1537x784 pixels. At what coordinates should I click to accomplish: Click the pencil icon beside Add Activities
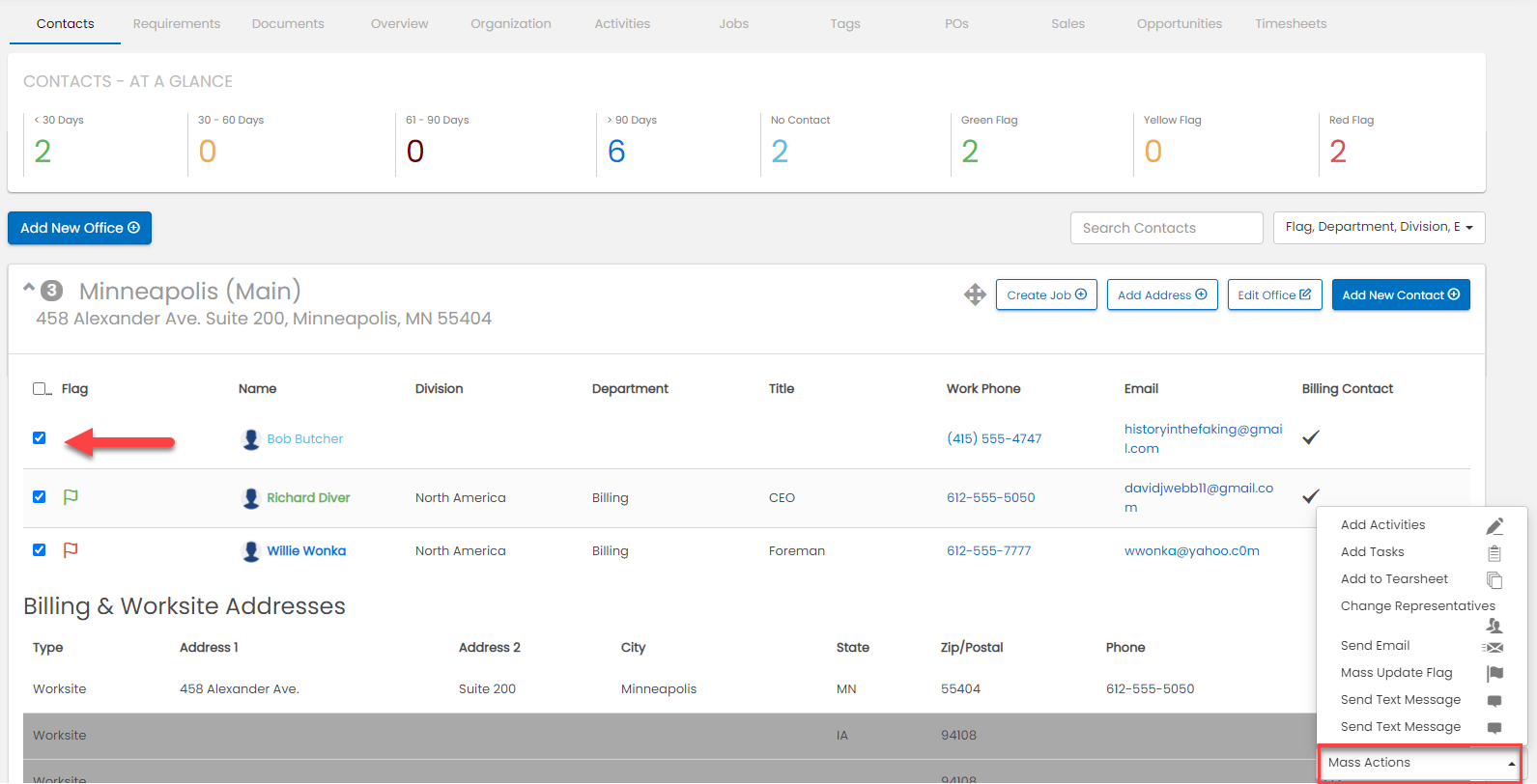coord(1494,526)
